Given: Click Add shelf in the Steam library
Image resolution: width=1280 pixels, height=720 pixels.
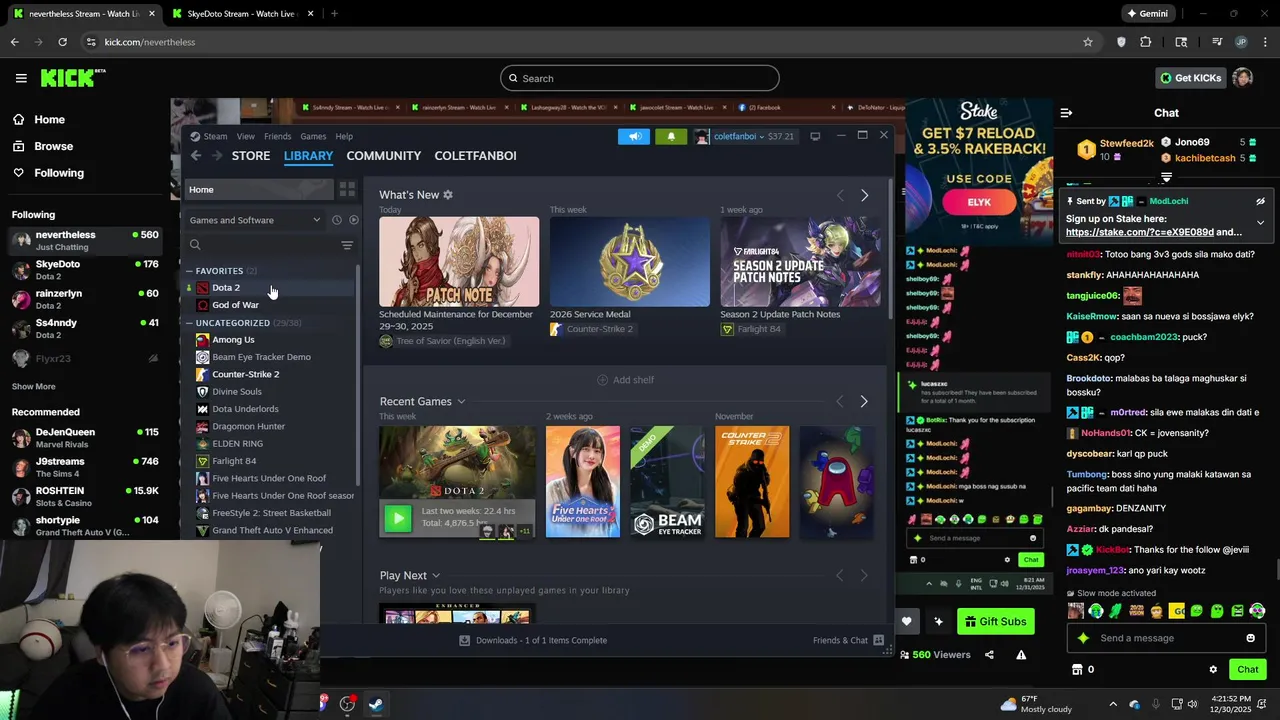Looking at the screenshot, I should pos(625,380).
